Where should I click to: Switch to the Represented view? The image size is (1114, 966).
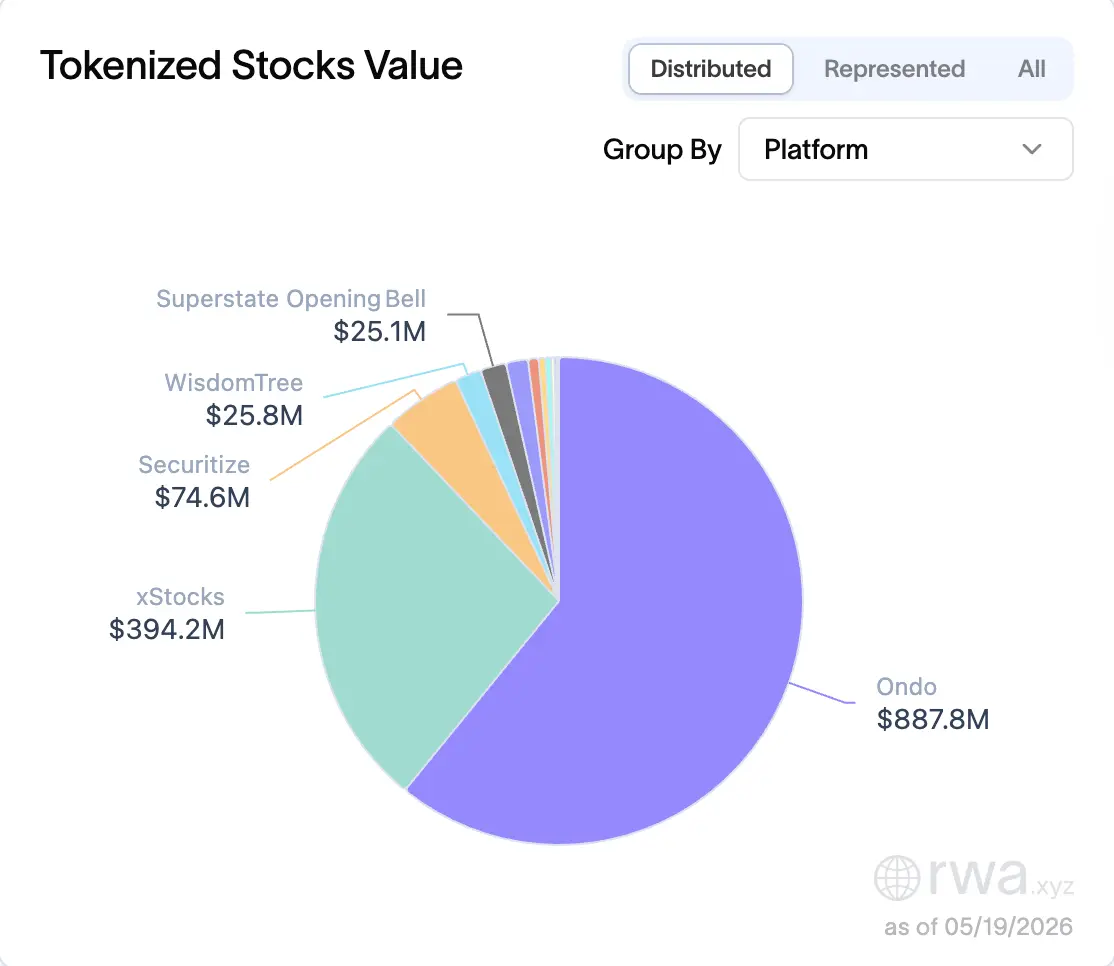pyautogui.click(x=894, y=69)
